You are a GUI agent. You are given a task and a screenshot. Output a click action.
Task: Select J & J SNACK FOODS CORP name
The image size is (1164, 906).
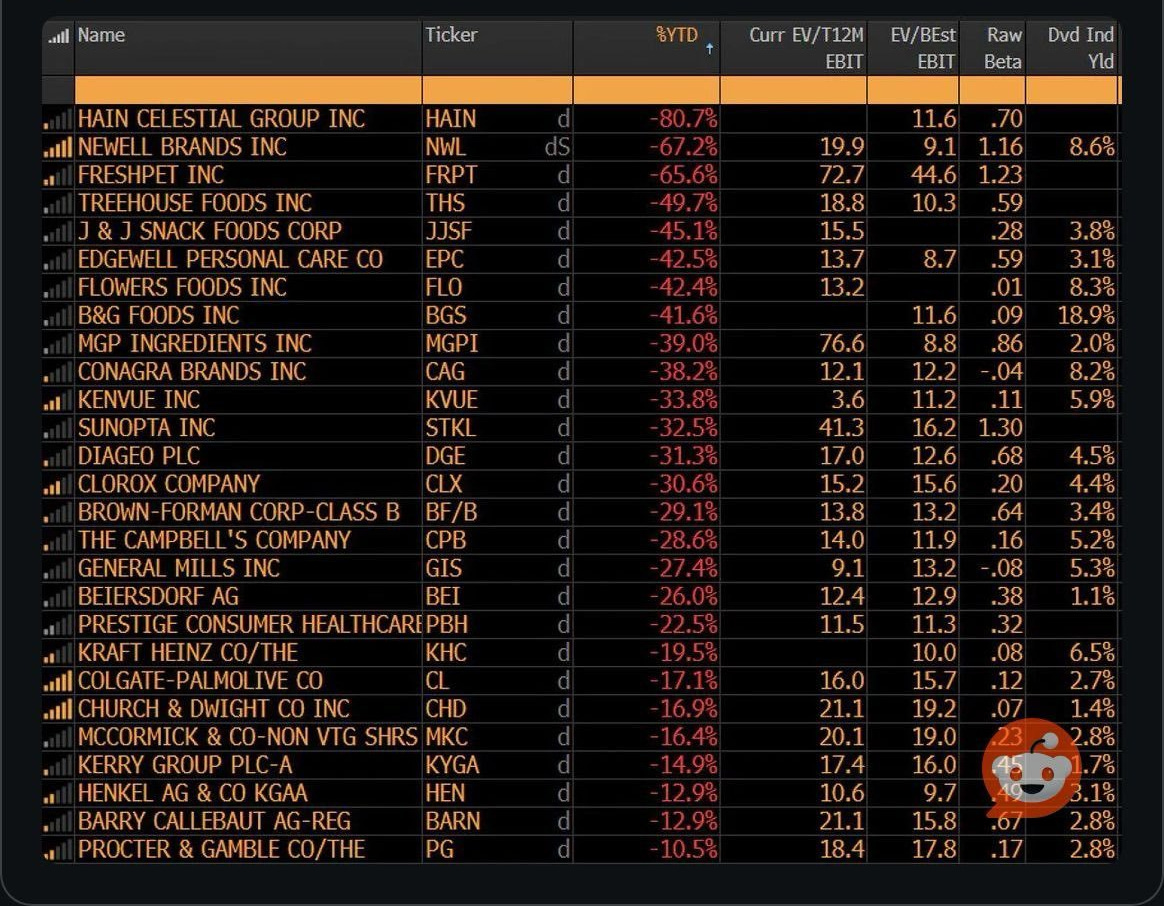209,232
